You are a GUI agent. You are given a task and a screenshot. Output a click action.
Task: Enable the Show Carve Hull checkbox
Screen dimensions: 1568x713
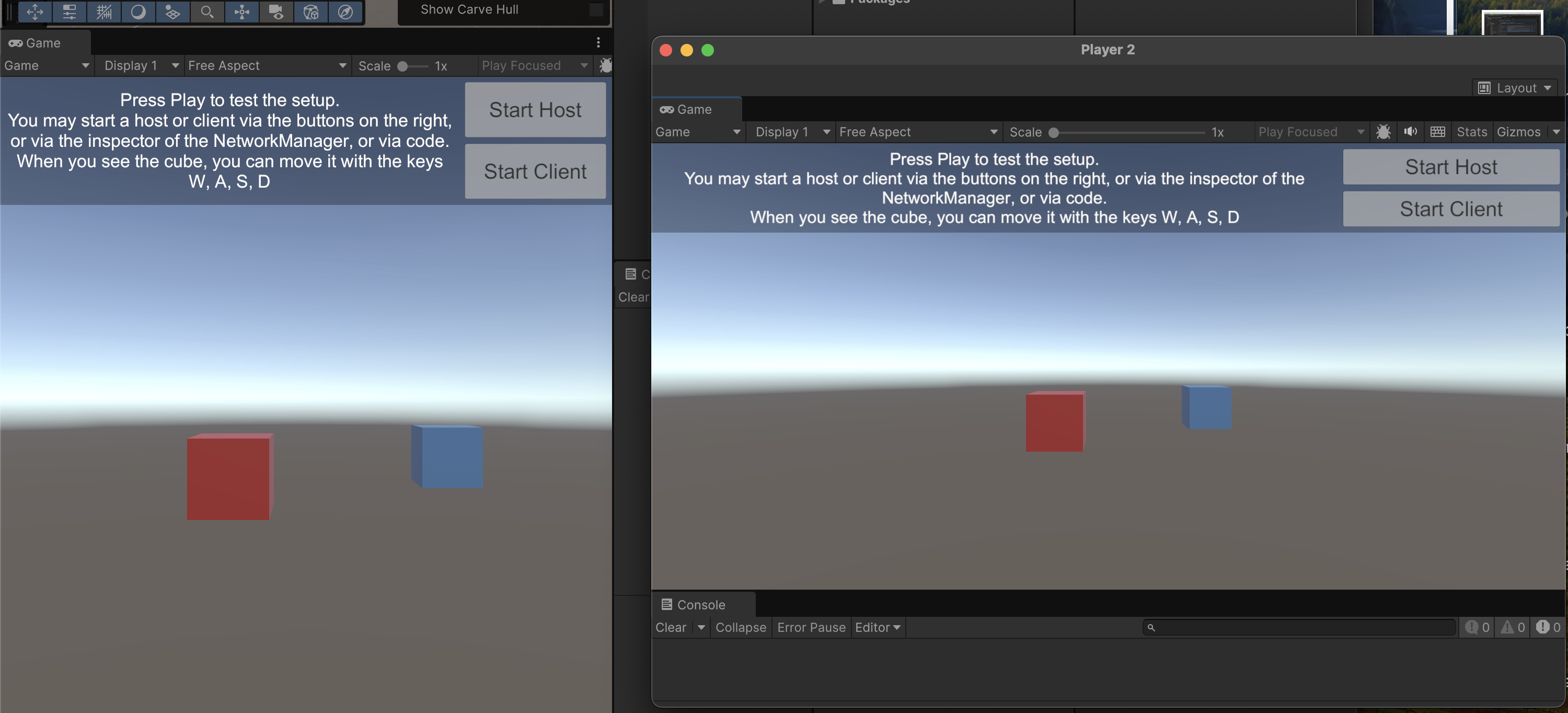coord(595,9)
